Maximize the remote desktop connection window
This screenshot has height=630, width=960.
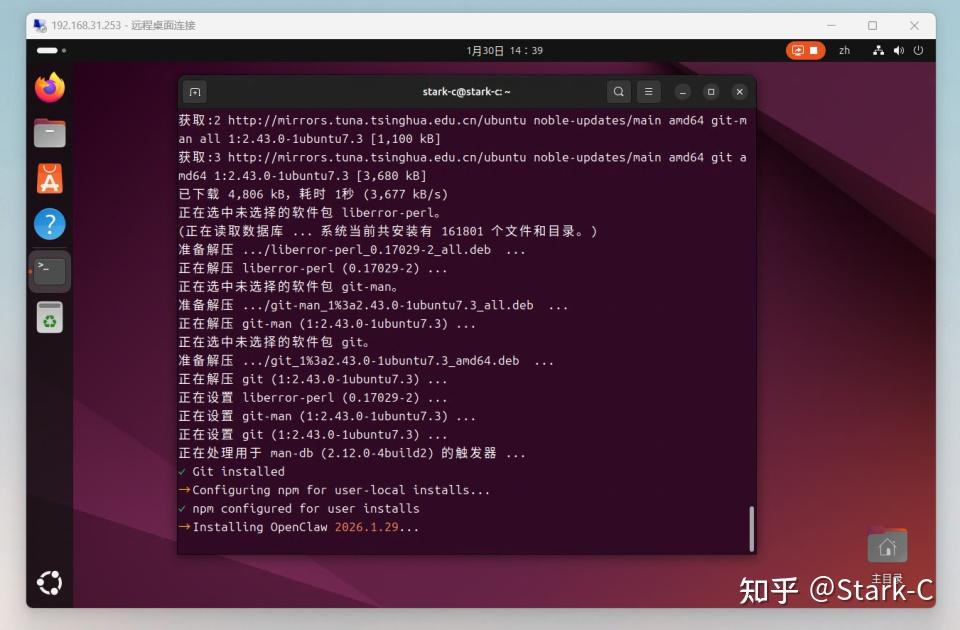click(872, 25)
